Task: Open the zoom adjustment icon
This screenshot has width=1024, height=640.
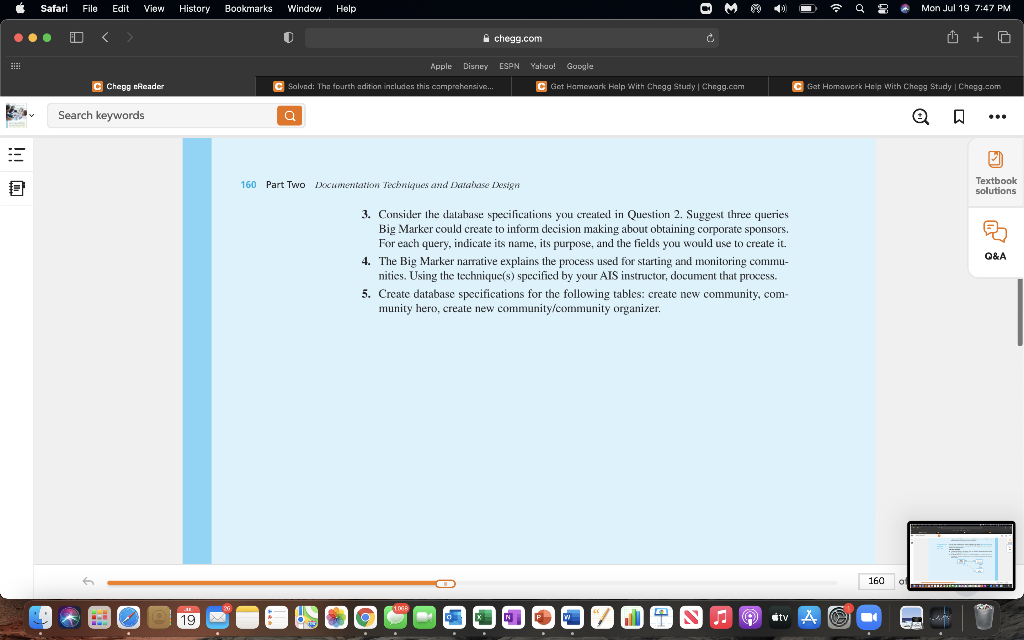Action: (x=920, y=116)
